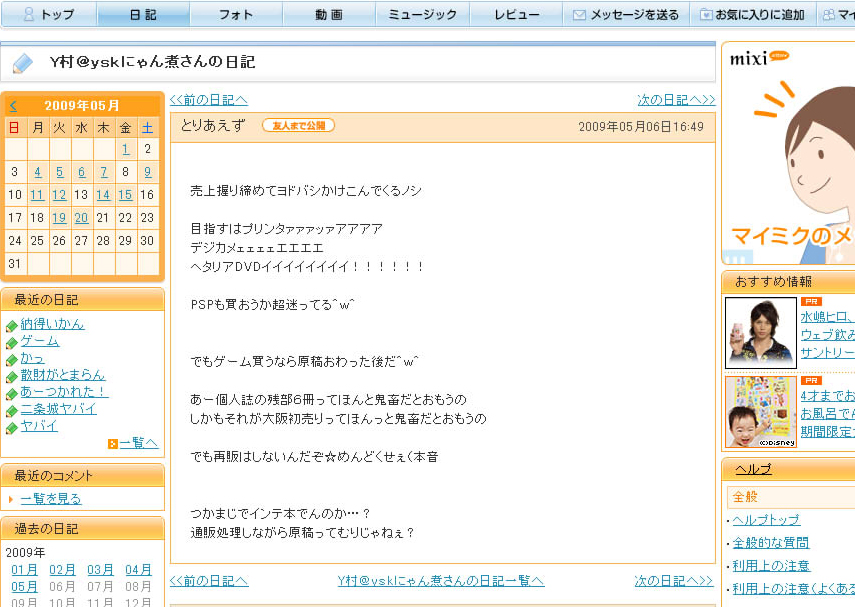Go to 次の日記へ at top
The image size is (855, 607).
[x=676, y=100]
